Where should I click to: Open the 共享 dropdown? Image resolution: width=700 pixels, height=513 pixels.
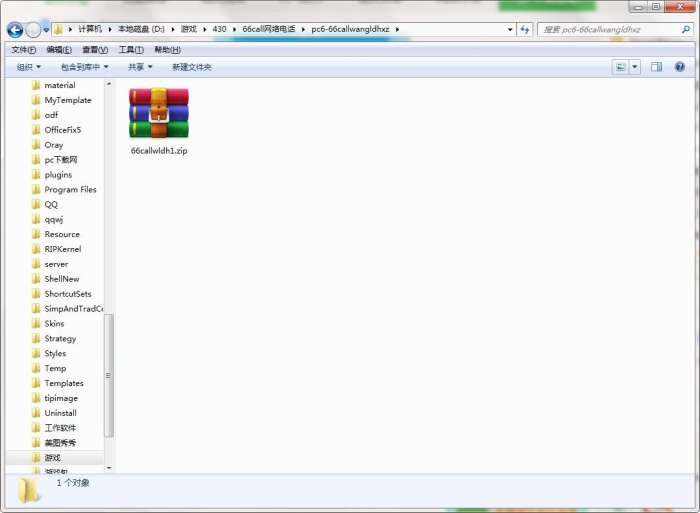[x=140, y=67]
